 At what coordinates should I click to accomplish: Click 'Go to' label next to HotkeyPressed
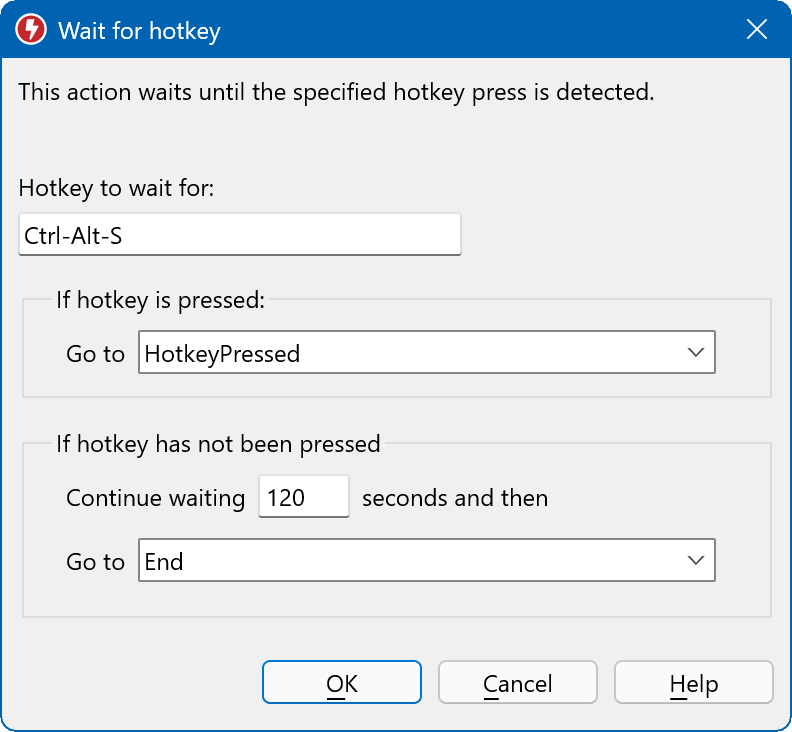coord(95,354)
